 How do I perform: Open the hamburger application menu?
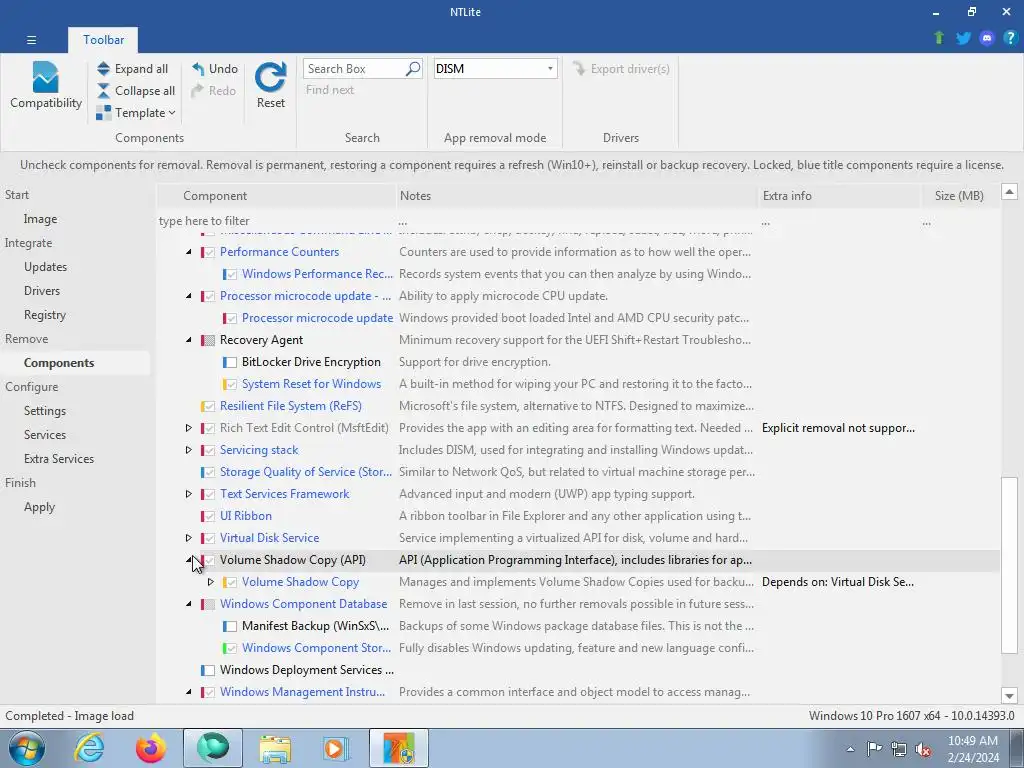[31, 40]
